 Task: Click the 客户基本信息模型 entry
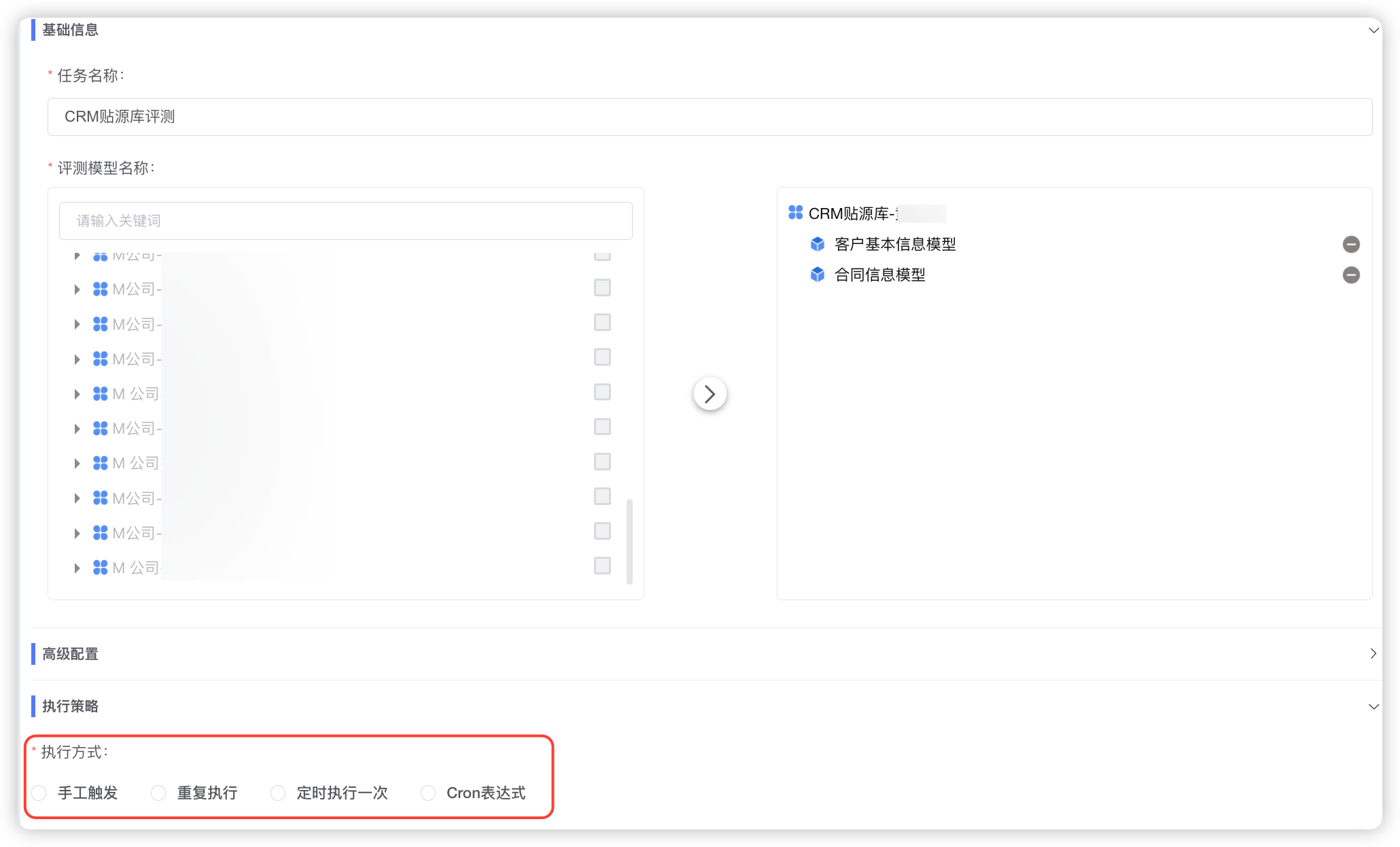894,244
